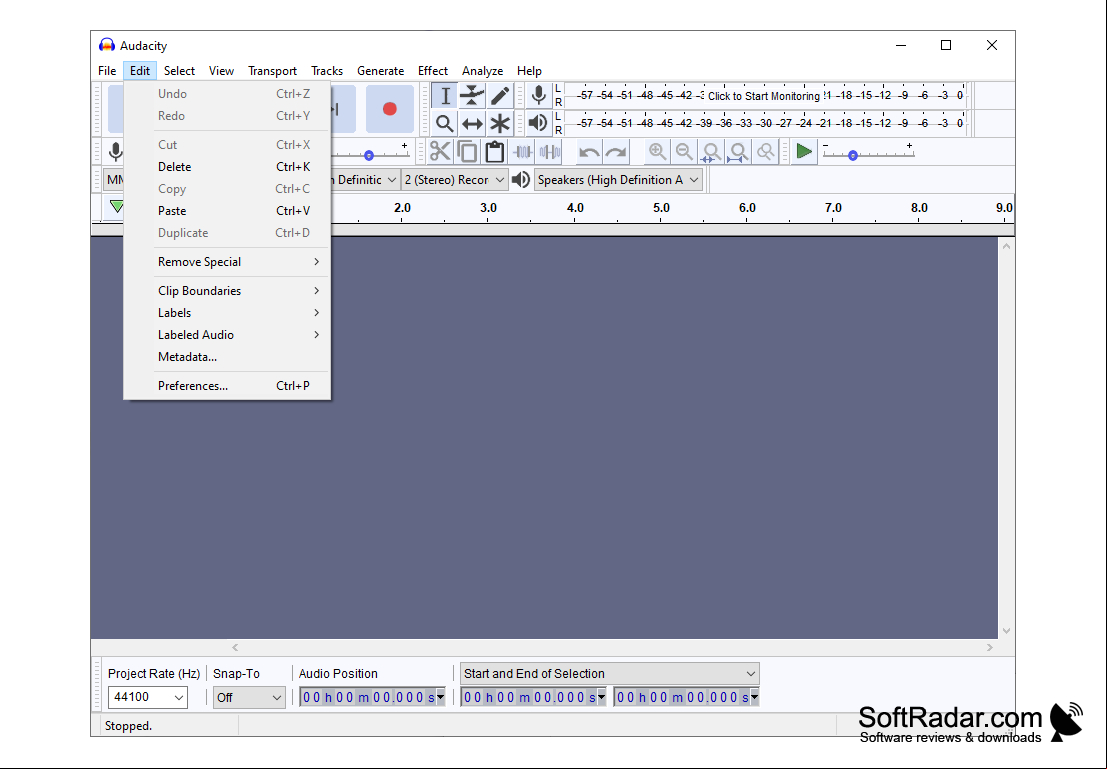Open the Speakers playback device dropdown
Image resolution: width=1107 pixels, height=769 pixels.
point(618,180)
